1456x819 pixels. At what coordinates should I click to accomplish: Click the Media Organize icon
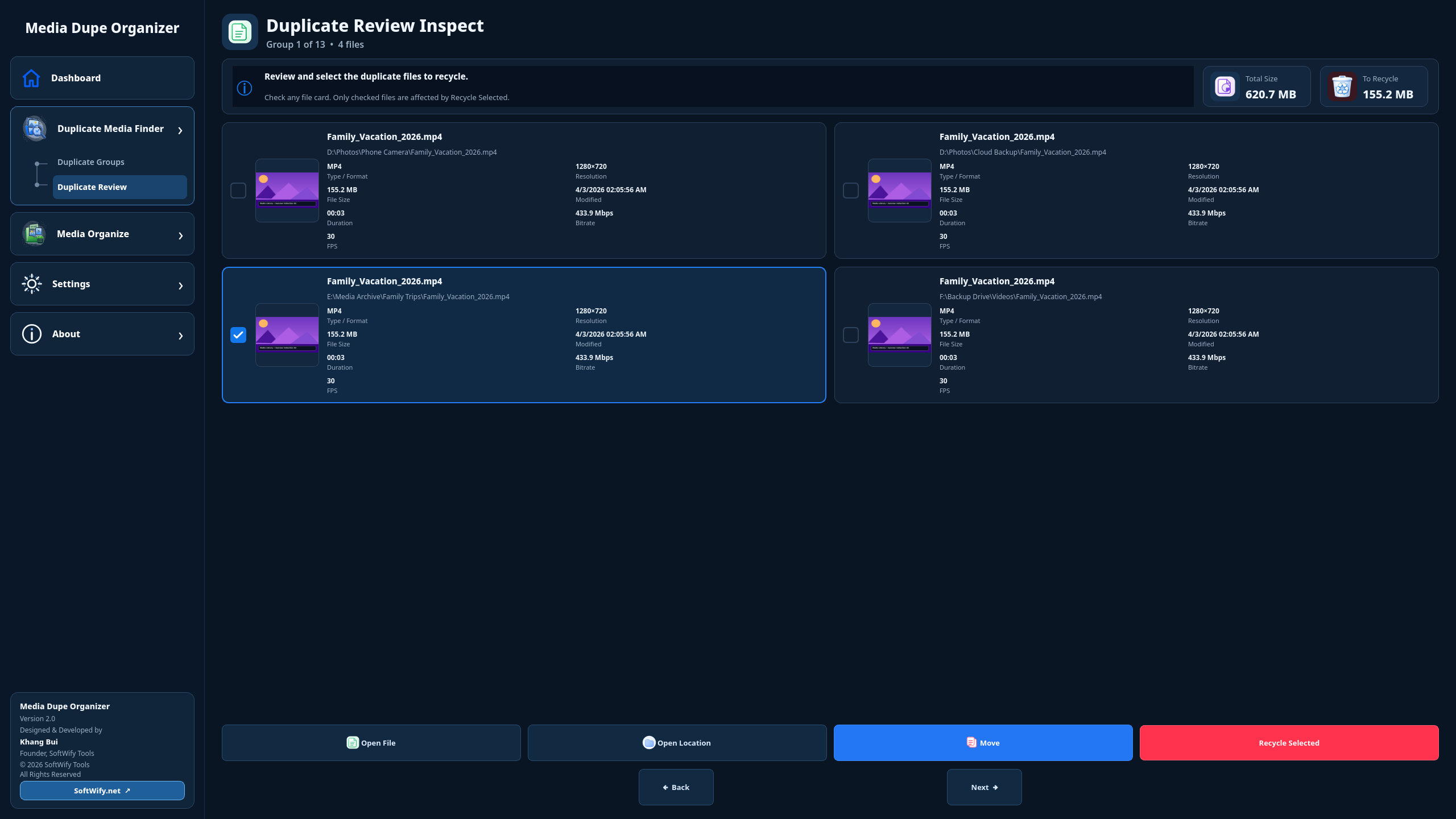click(x=34, y=234)
